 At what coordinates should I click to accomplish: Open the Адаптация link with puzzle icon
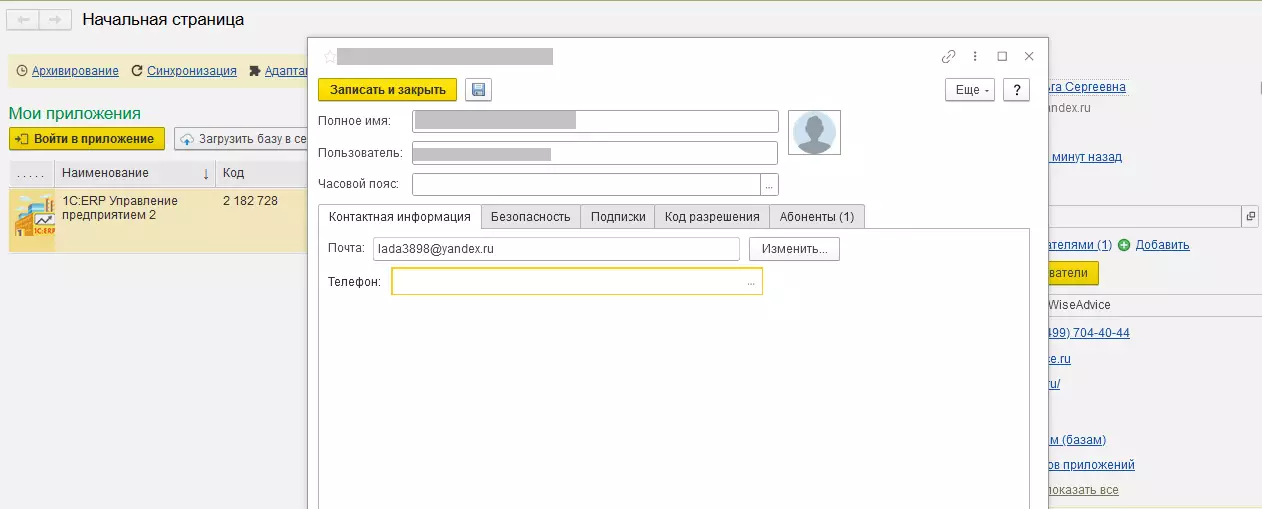pyautogui.click(x=285, y=71)
